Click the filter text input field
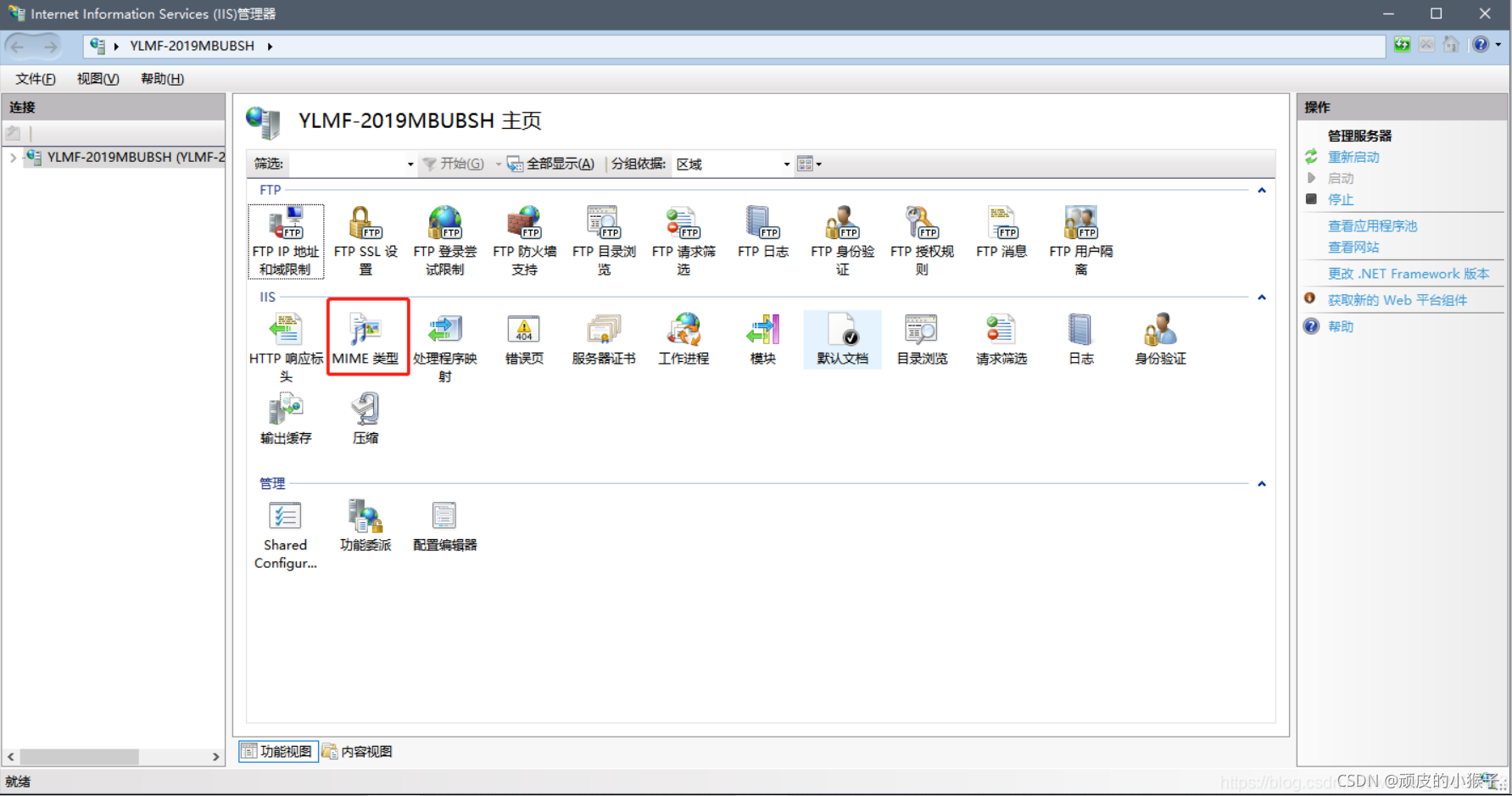 pos(345,164)
